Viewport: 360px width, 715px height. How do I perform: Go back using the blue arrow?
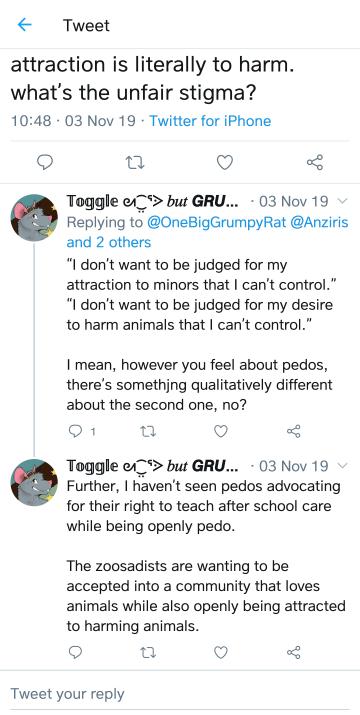[x=24, y=25]
